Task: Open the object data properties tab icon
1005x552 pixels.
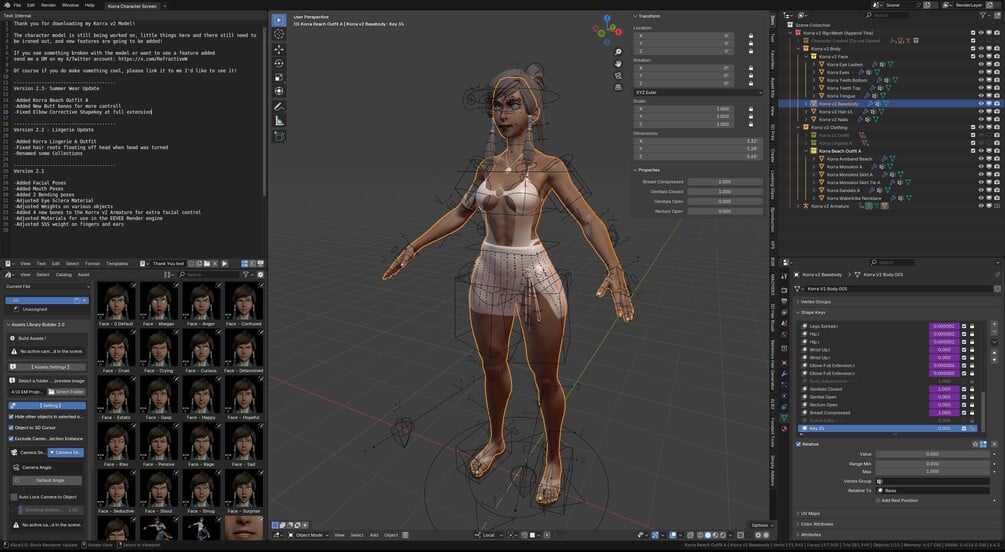Action: click(x=784, y=417)
